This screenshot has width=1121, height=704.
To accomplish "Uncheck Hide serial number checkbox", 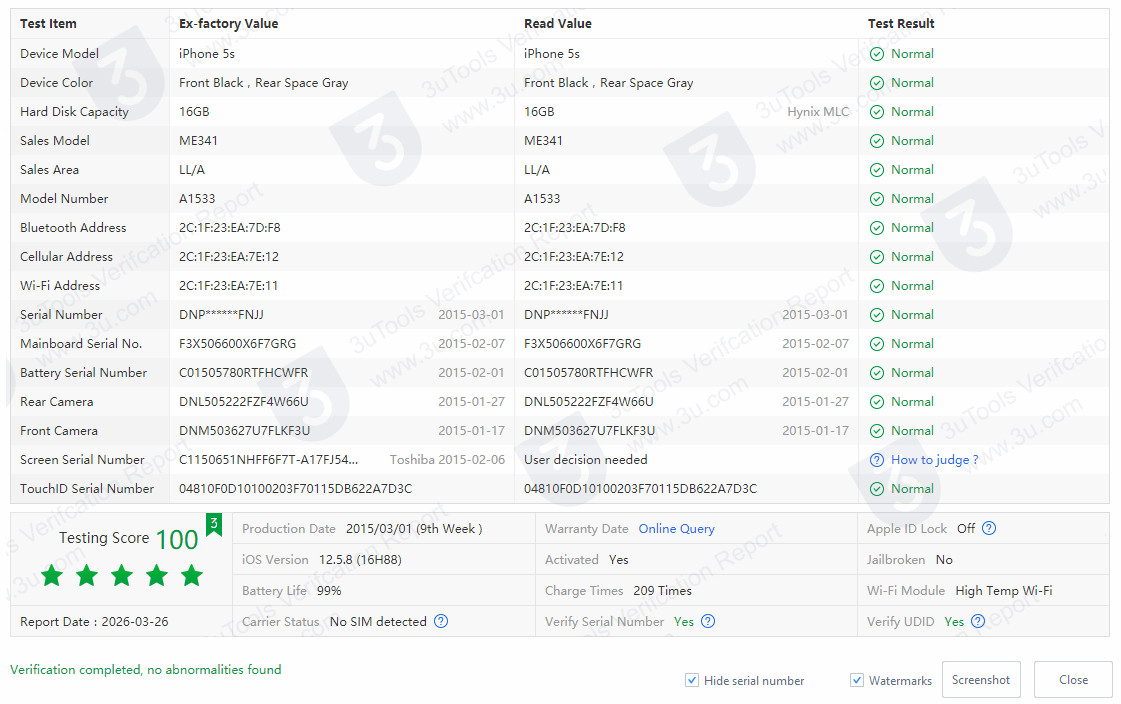I will (x=692, y=680).
